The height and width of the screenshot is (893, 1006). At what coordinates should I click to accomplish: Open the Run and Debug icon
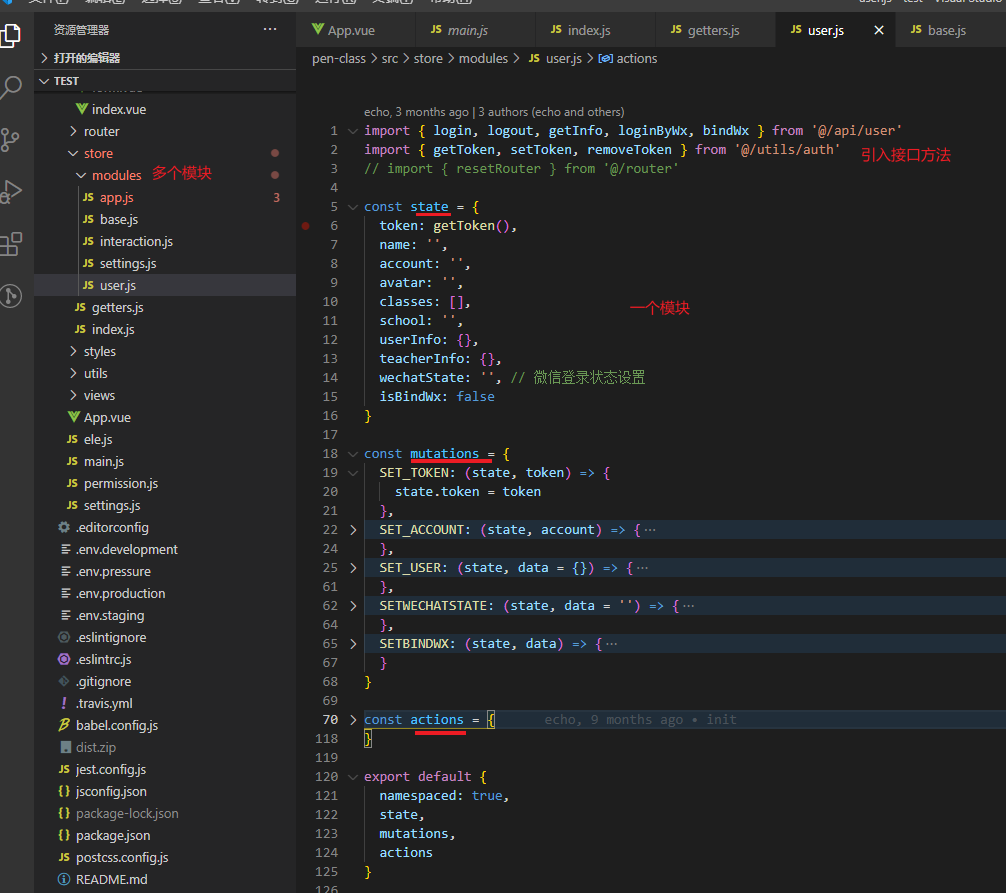click(10, 191)
